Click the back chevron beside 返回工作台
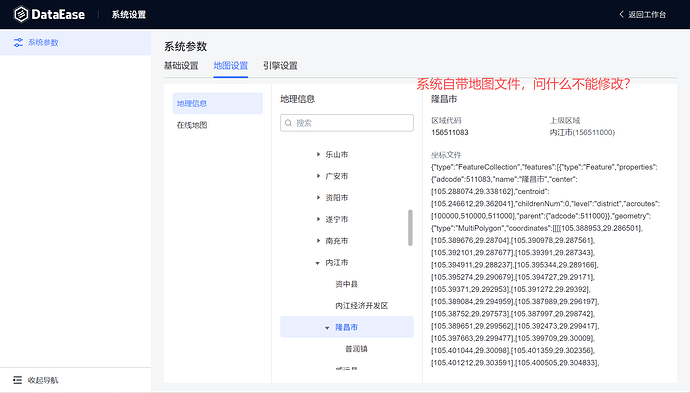Screen dimensions: 690x393 (621, 14)
